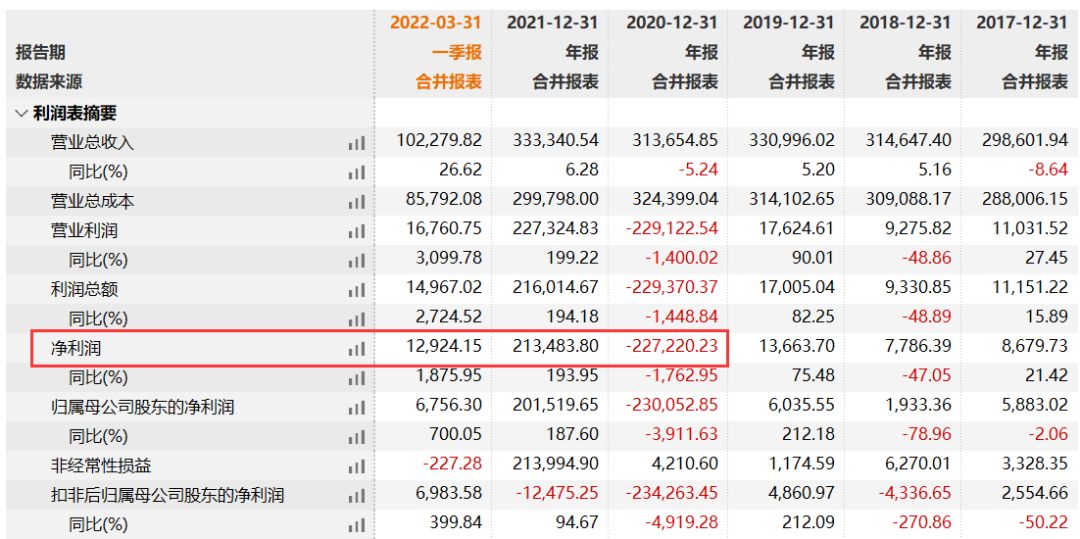
Task: Click the 2017-12-31 period header
Action: click(1021, 22)
